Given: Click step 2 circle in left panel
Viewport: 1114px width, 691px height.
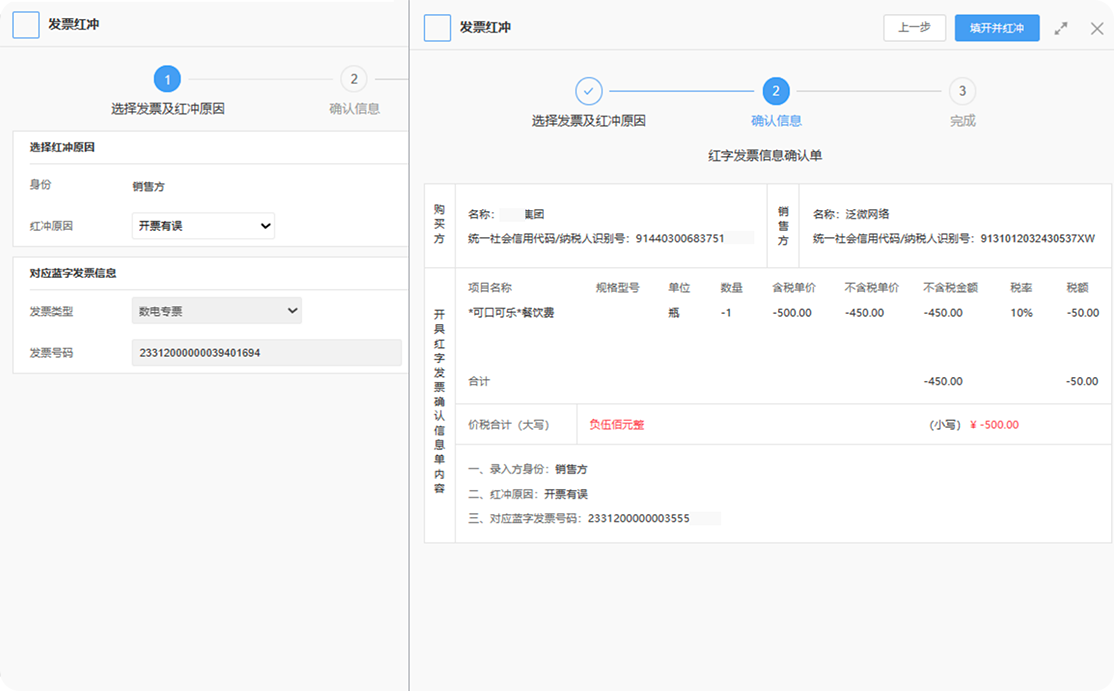Looking at the screenshot, I should 353,80.
